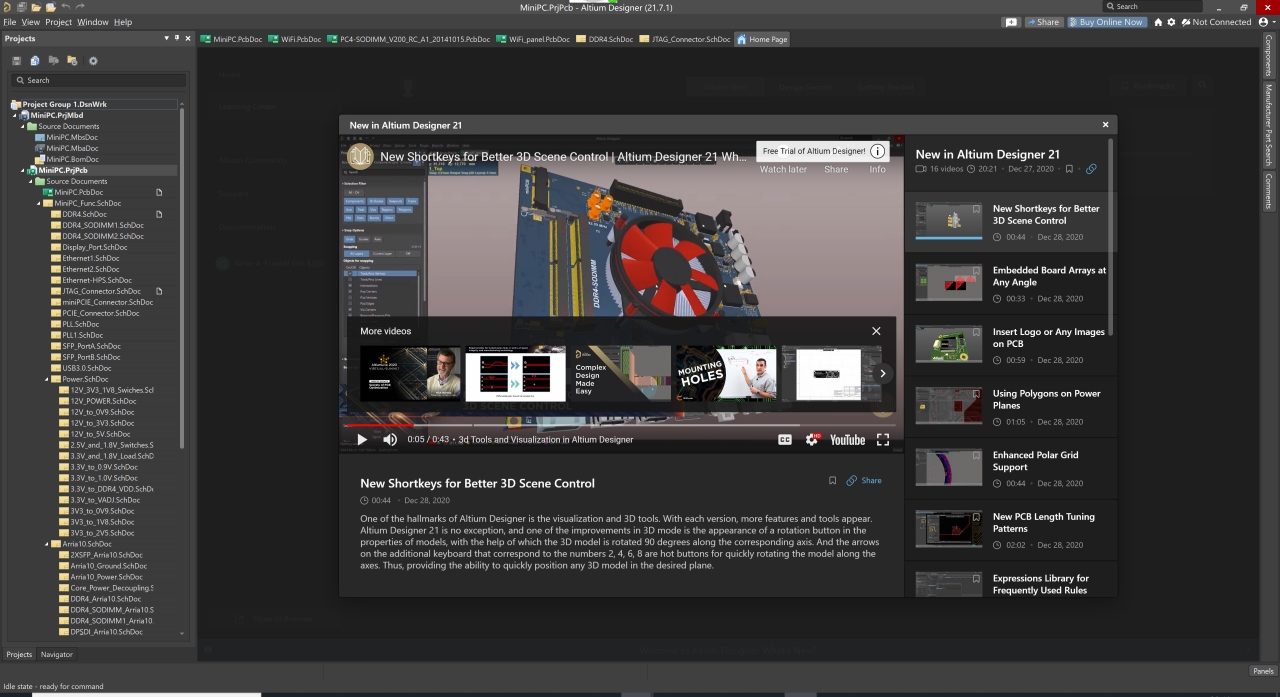Click the comment icon near top-right toolbar
Screen dimensions: 1280x697
[x=1012, y=22]
